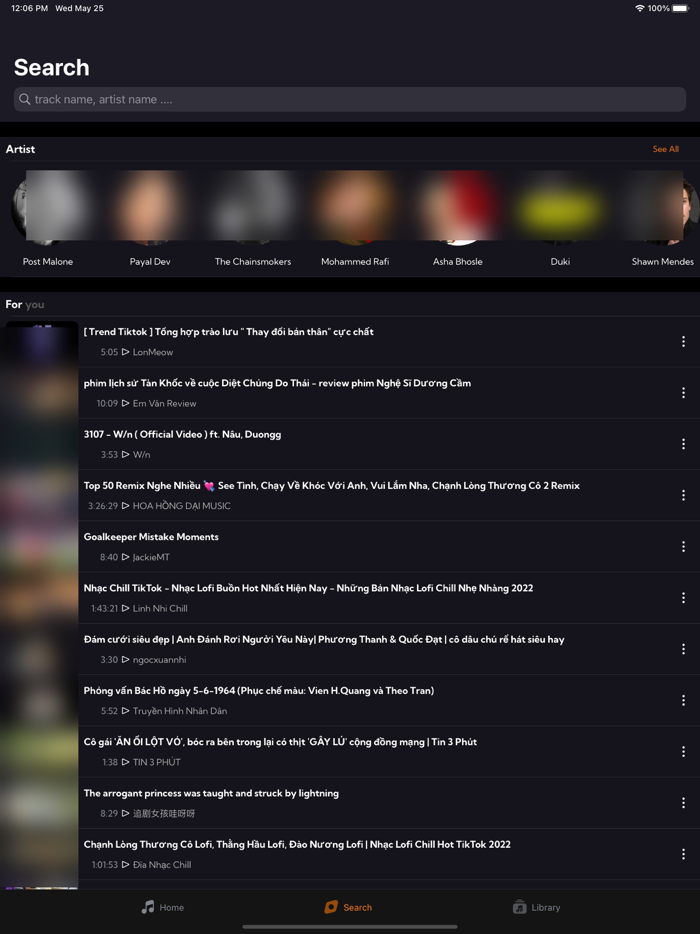Screen dimensions: 700x934
Task: Tap the Wi-Fi status icon
Action: click(x=640, y=8)
